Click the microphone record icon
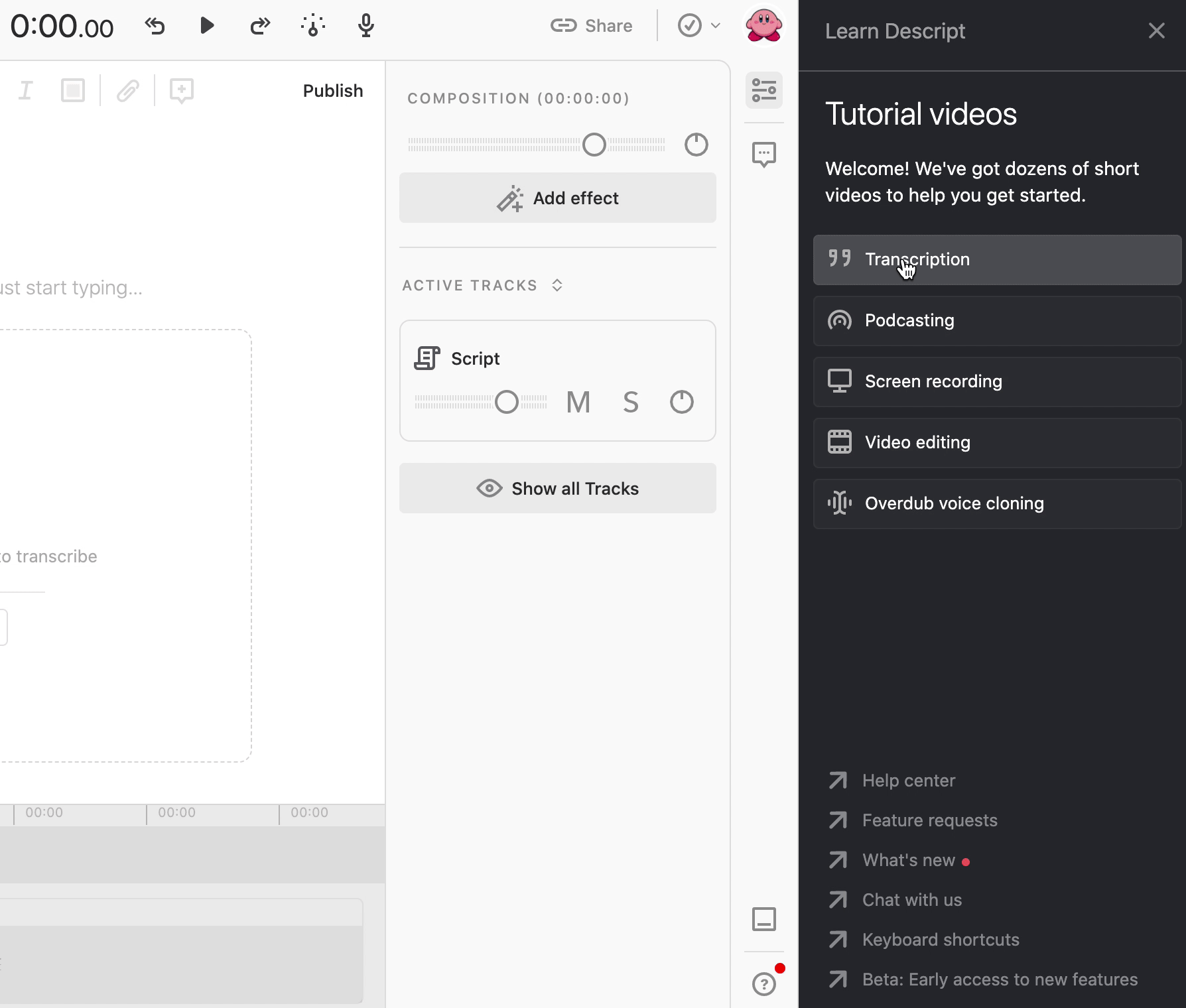 pos(365,26)
